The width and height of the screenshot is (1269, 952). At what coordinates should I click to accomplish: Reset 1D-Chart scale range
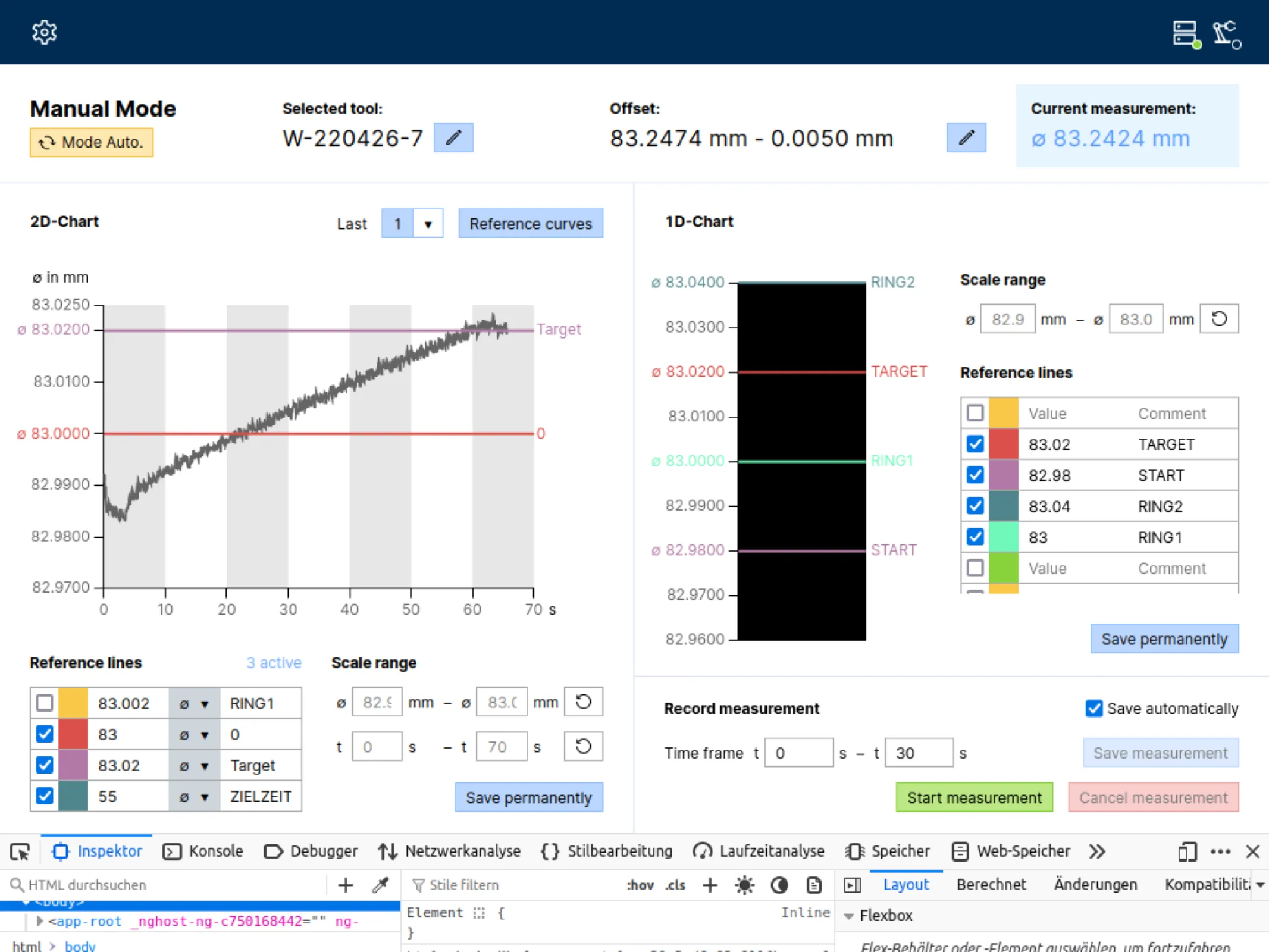[x=1219, y=319]
